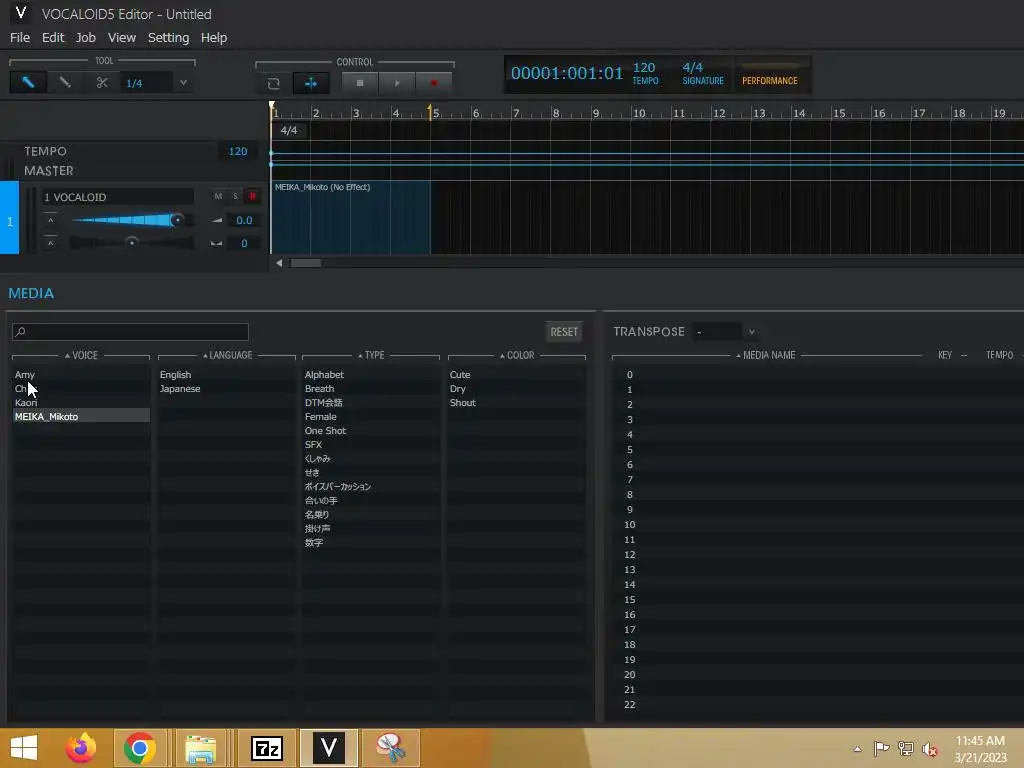Open the Help menu

214,38
